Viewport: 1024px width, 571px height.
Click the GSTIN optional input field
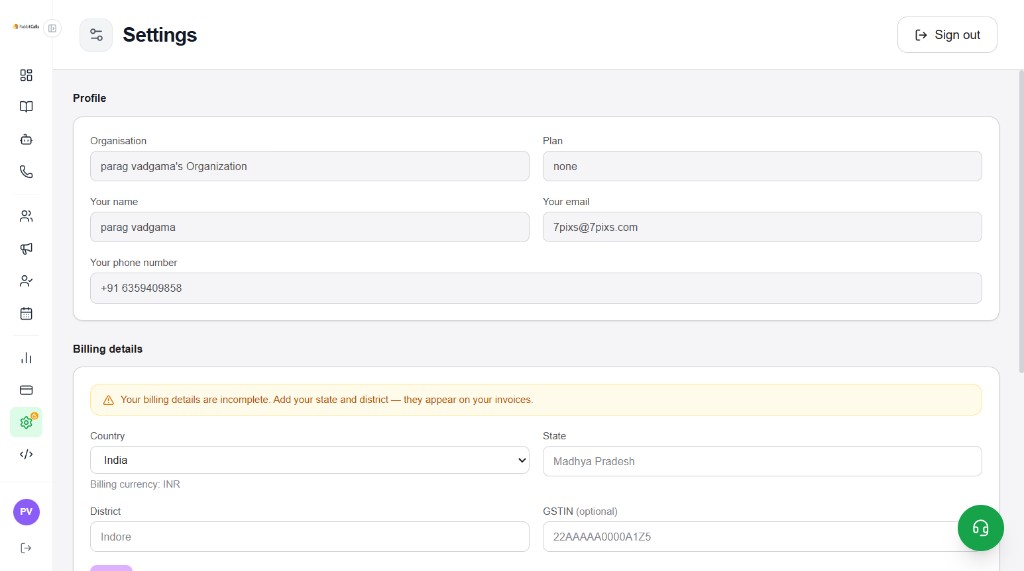click(762, 536)
